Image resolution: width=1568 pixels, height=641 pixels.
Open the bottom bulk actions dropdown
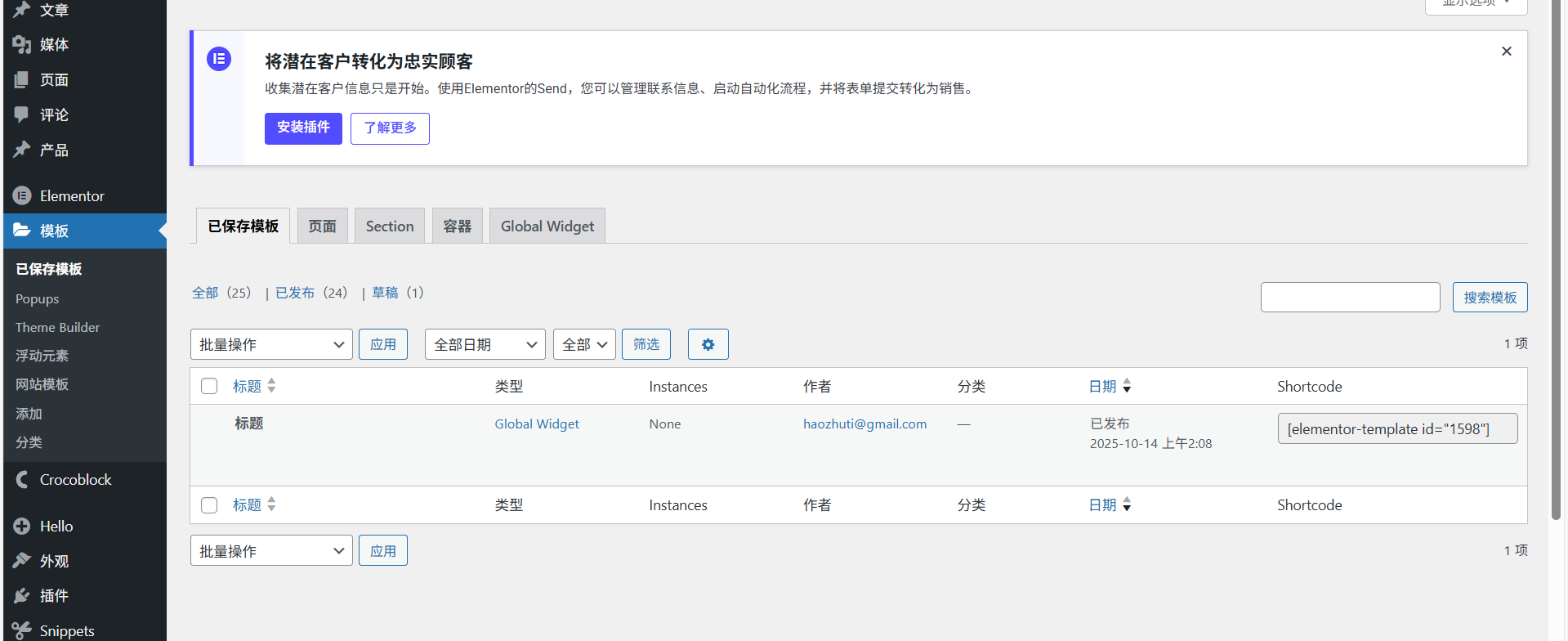(x=271, y=551)
